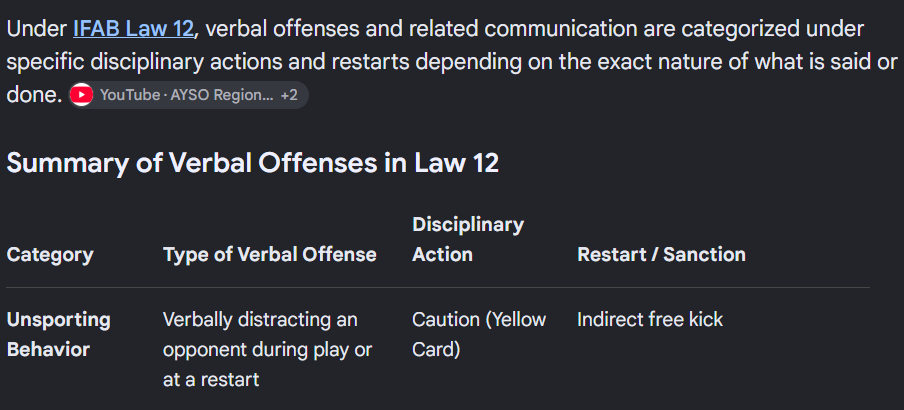The height and width of the screenshot is (410, 904).
Task: Click the Caution (Yellow Card) cell
Action: (x=479, y=334)
